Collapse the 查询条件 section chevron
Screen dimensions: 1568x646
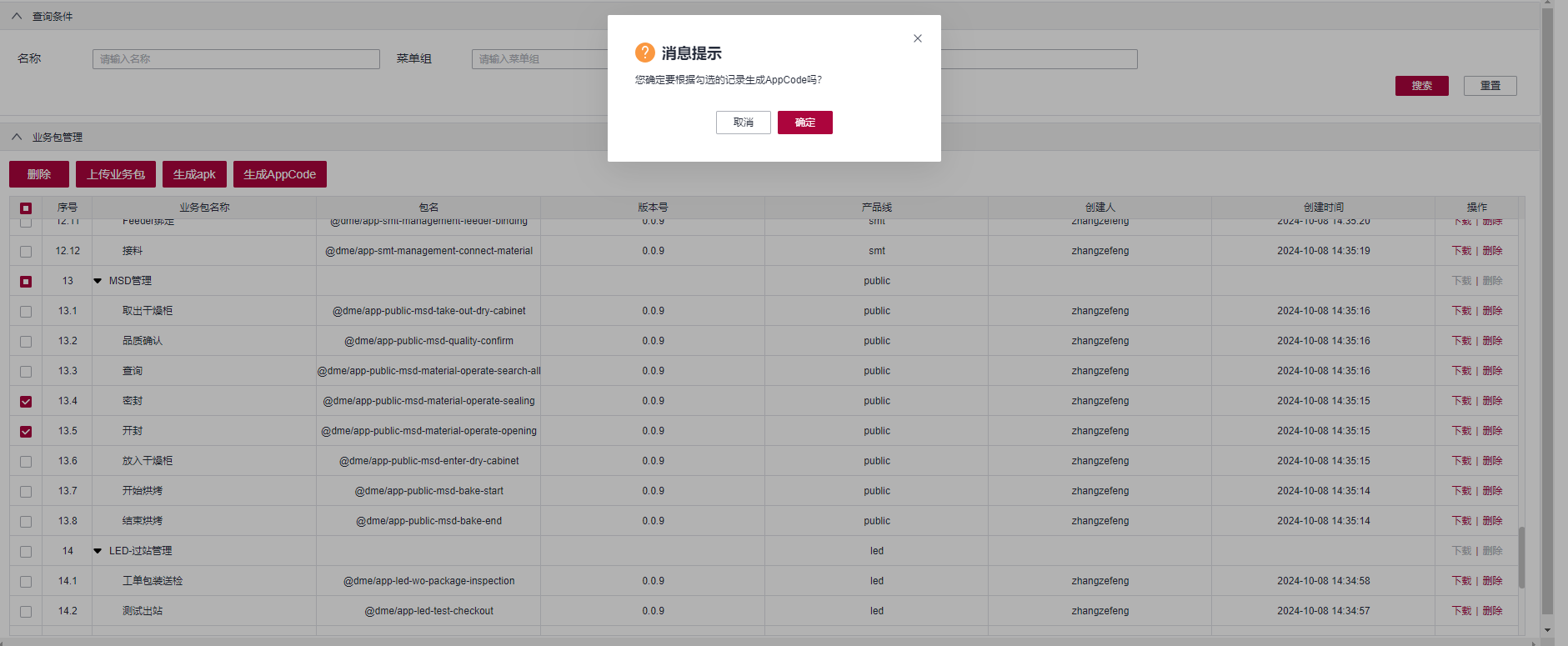tap(17, 17)
